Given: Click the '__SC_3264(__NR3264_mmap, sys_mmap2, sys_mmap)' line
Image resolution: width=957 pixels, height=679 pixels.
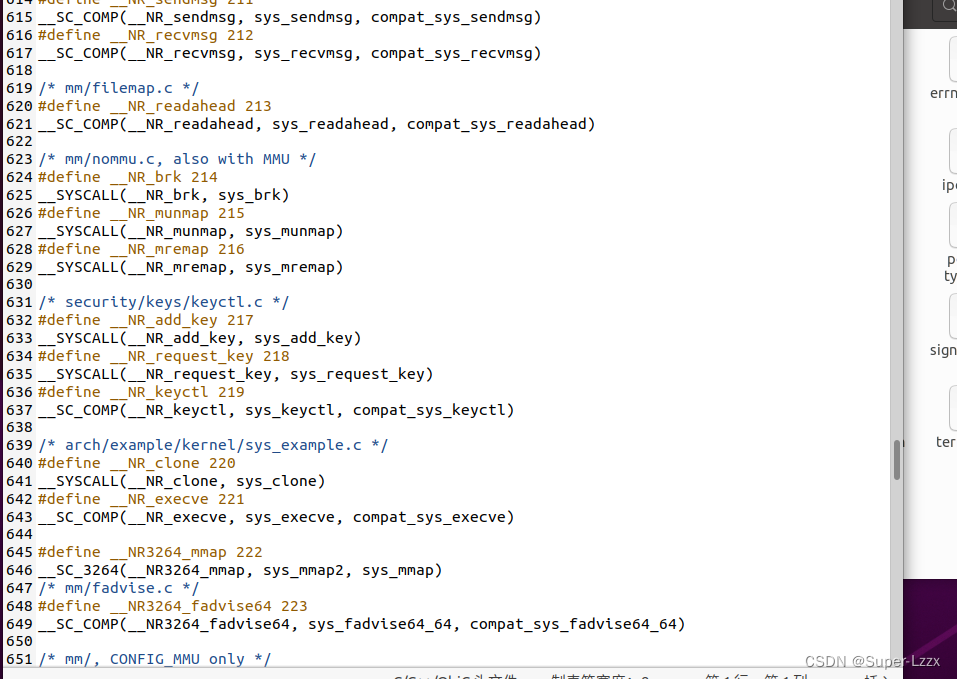Looking at the screenshot, I should (x=240, y=570).
